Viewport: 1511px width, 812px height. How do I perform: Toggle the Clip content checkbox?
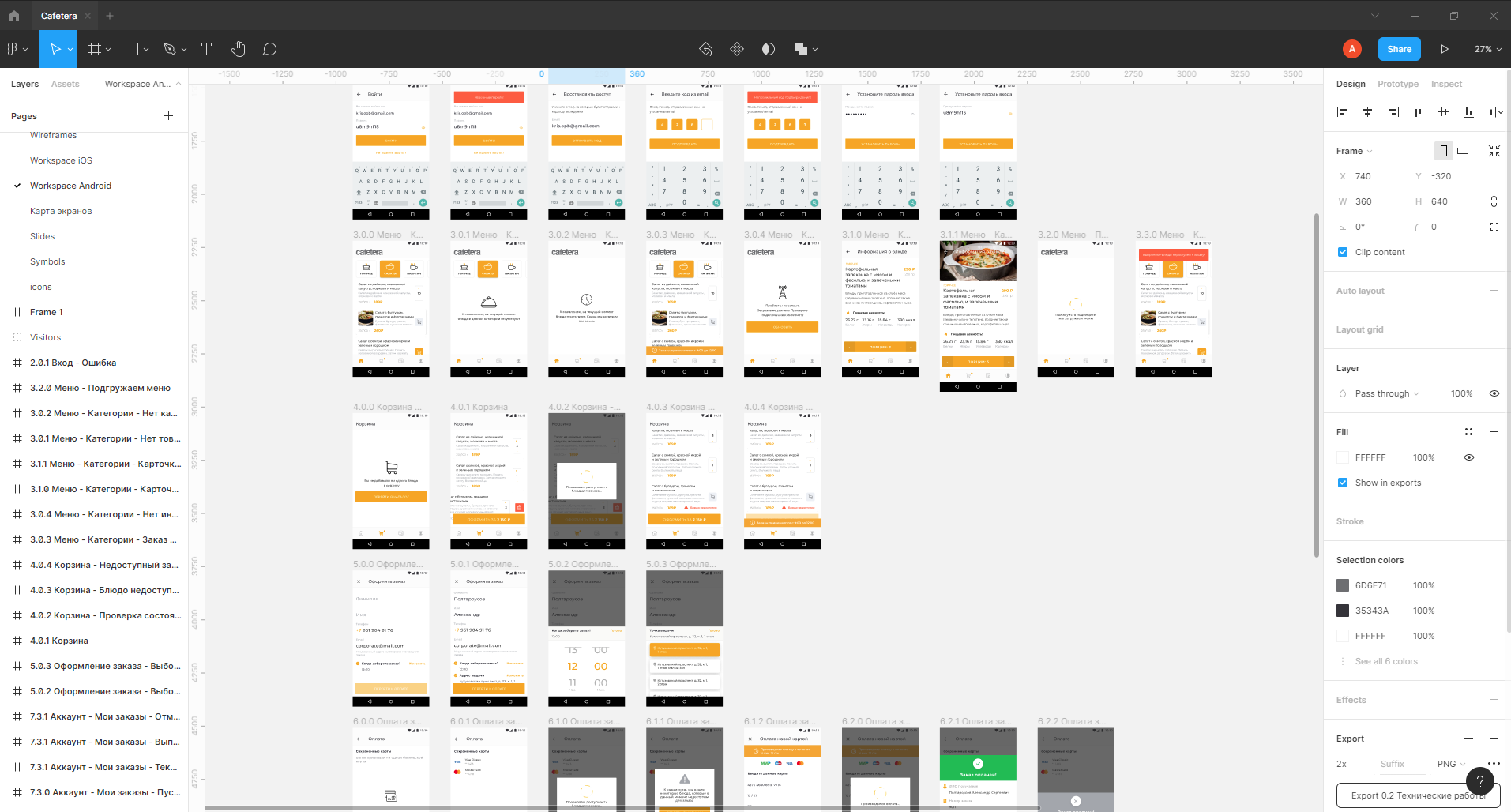tap(1343, 252)
